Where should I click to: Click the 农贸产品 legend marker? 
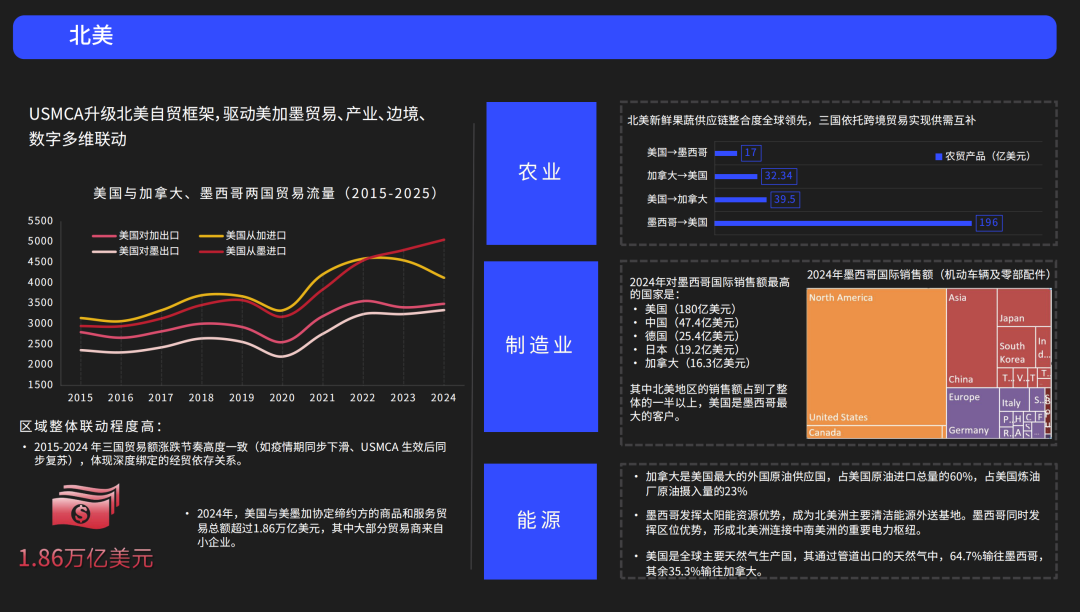click(x=938, y=157)
